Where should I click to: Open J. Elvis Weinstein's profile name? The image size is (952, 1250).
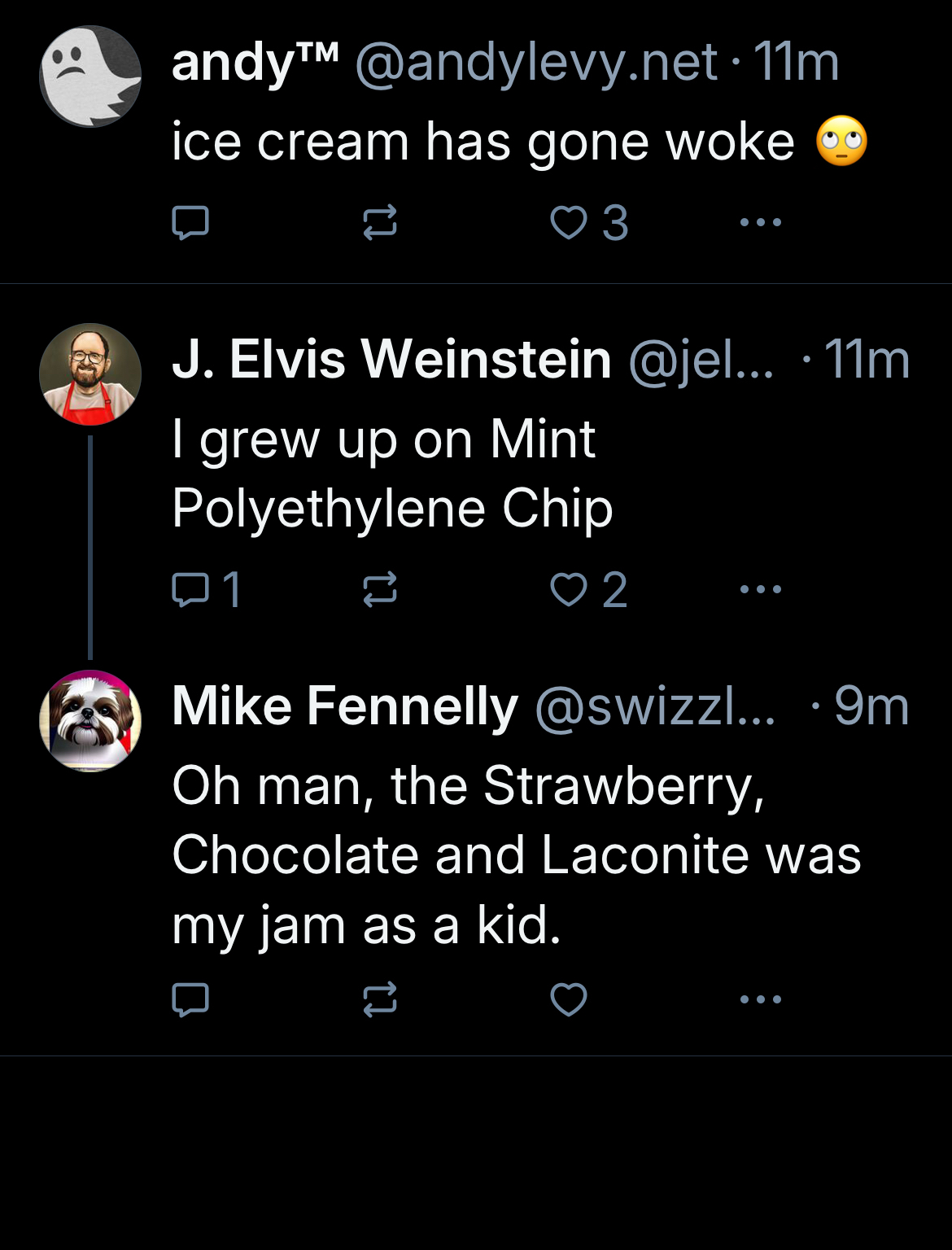(391, 360)
